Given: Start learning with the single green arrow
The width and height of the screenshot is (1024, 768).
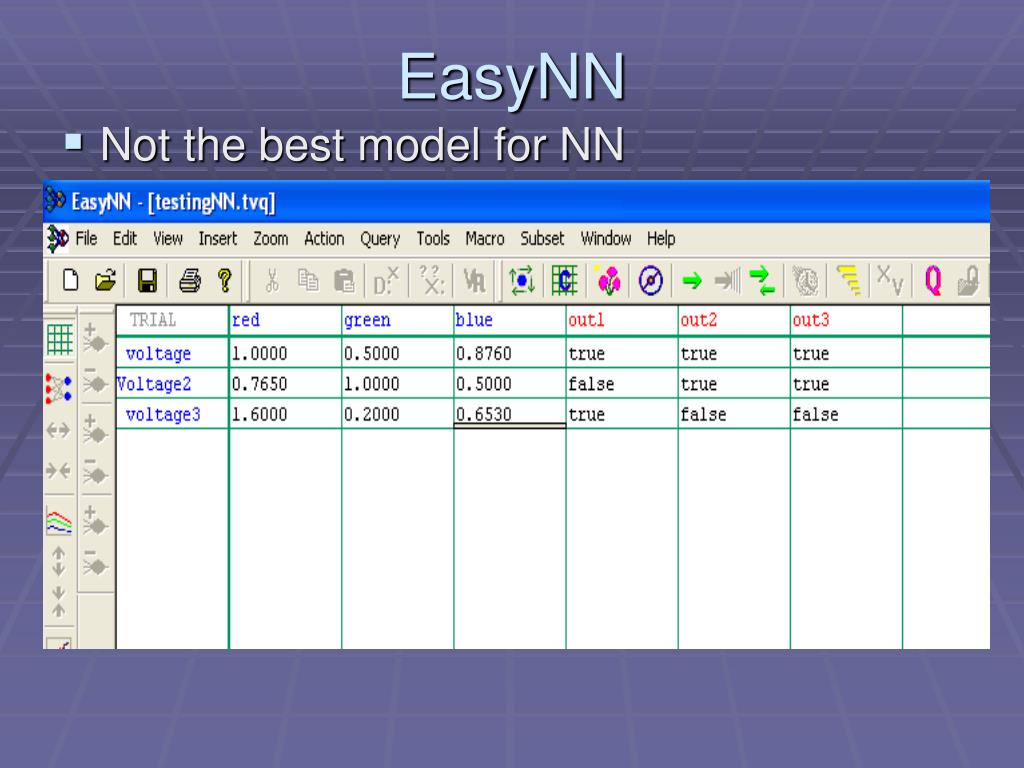Looking at the screenshot, I should tap(692, 281).
